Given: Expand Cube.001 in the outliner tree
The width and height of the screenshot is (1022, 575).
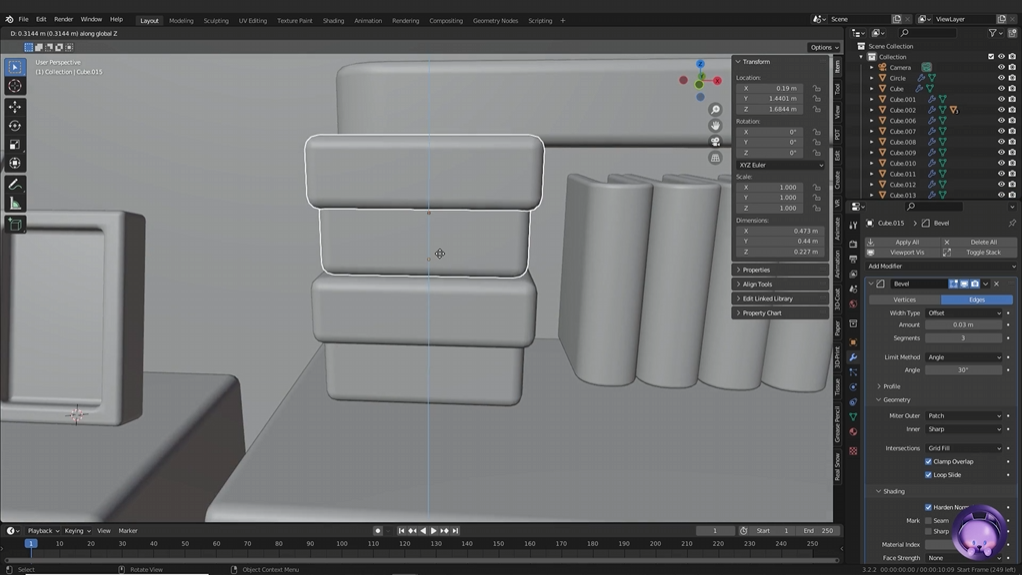Looking at the screenshot, I should click(872, 99).
